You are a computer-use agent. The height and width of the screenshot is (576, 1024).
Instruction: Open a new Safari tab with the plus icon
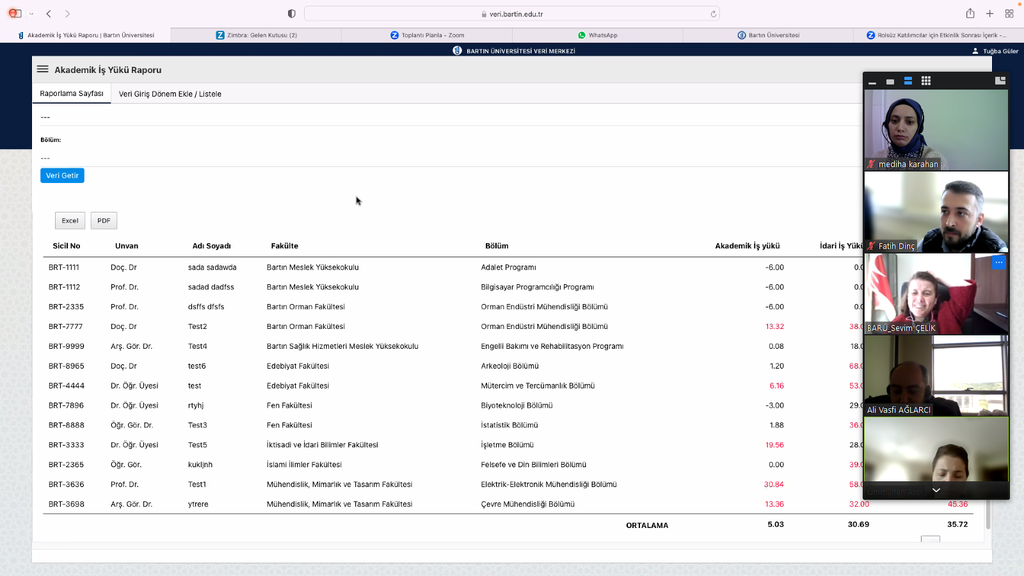click(990, 14)
